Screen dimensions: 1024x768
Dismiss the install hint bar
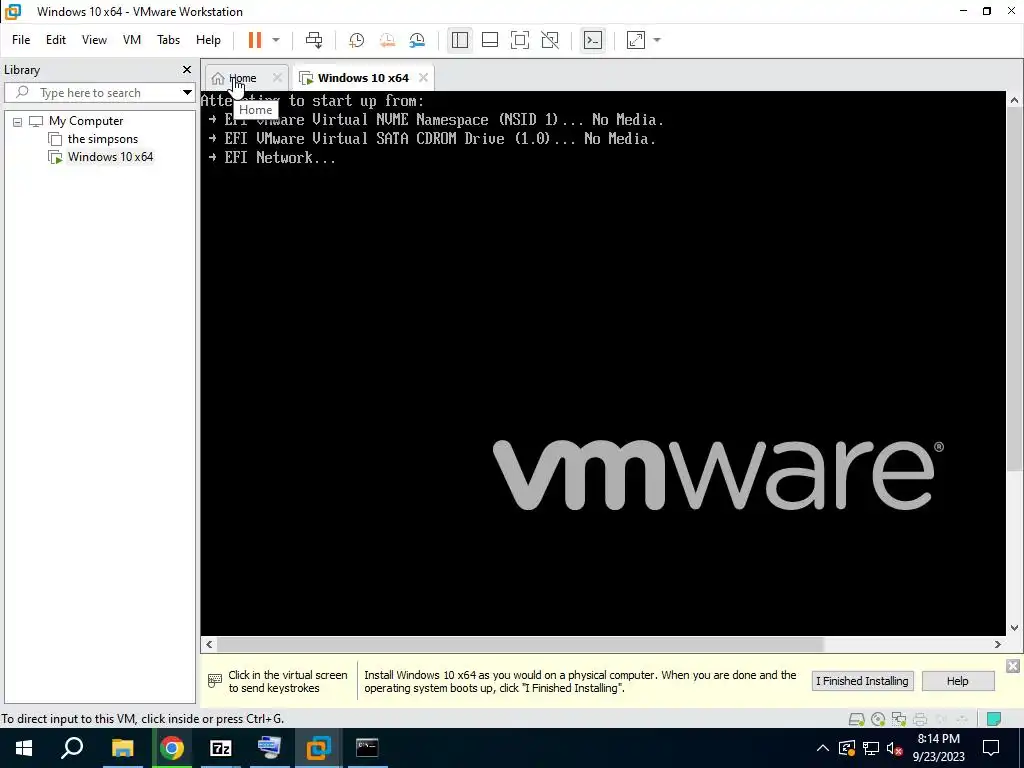click(x=1013, y=666)
